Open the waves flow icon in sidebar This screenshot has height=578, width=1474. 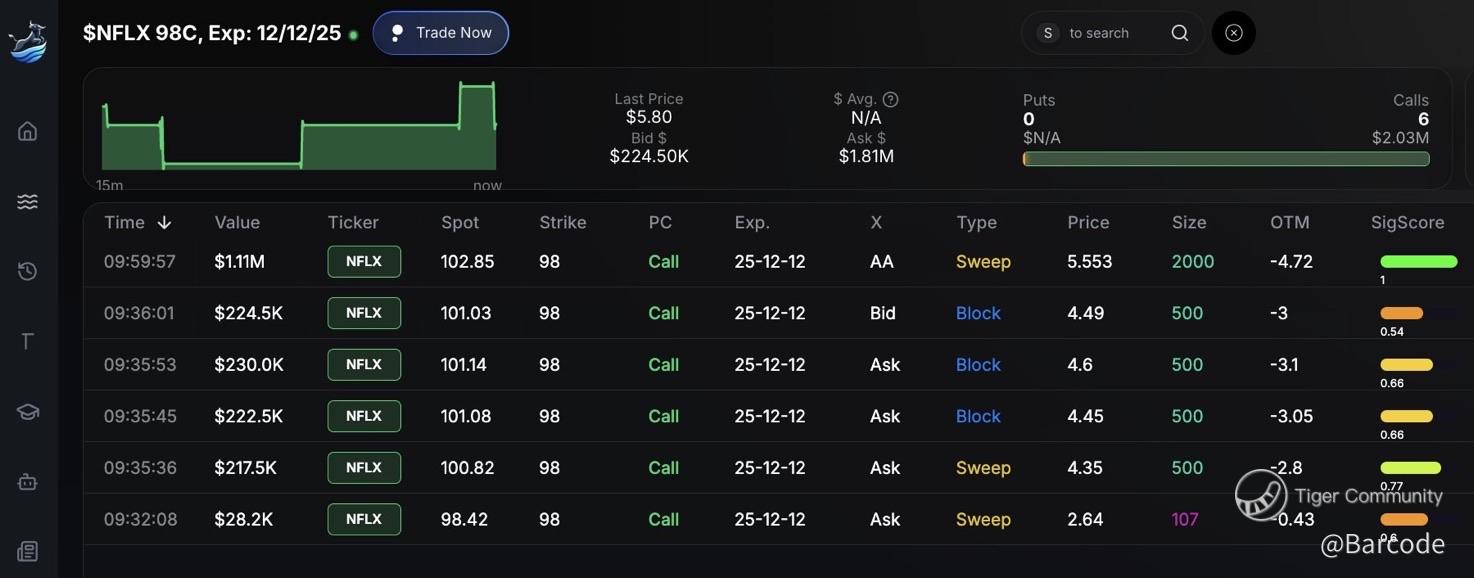[x=28, y=202]
